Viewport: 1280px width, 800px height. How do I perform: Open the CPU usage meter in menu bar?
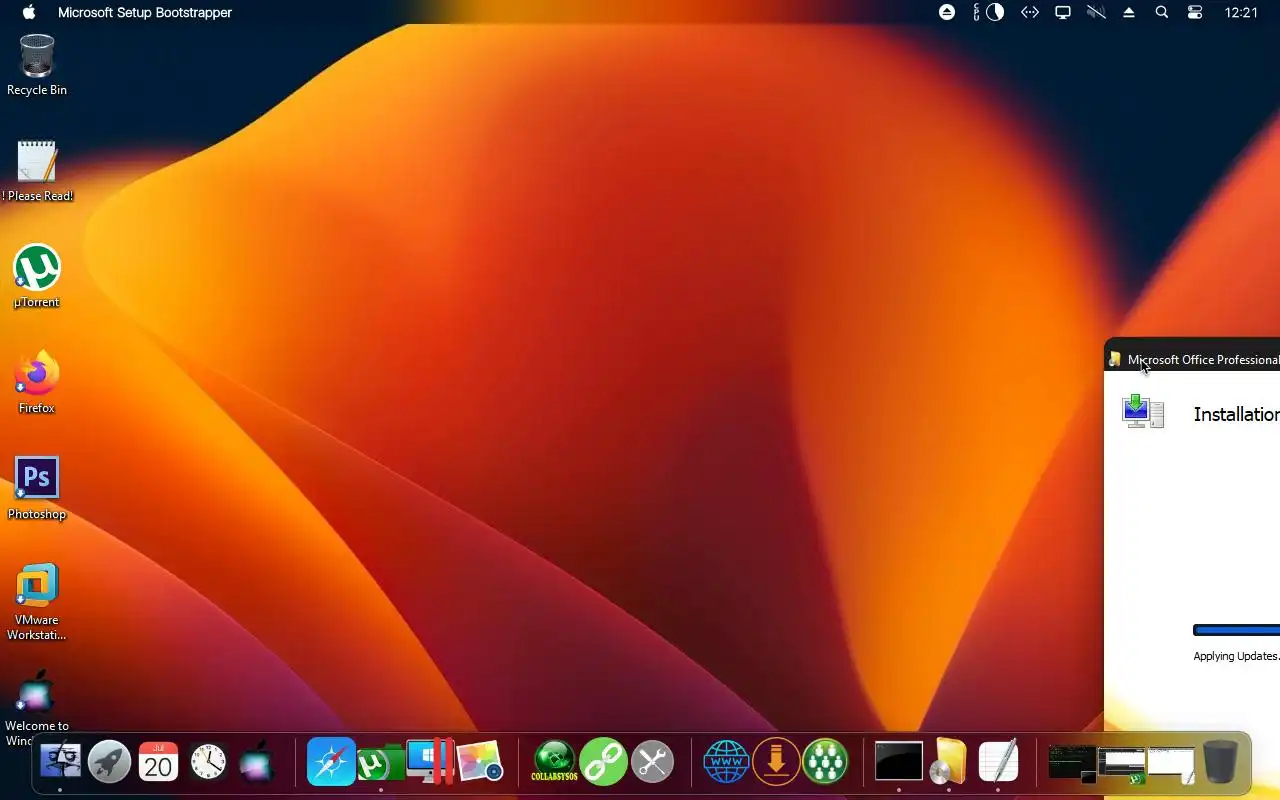click(989, 12)
